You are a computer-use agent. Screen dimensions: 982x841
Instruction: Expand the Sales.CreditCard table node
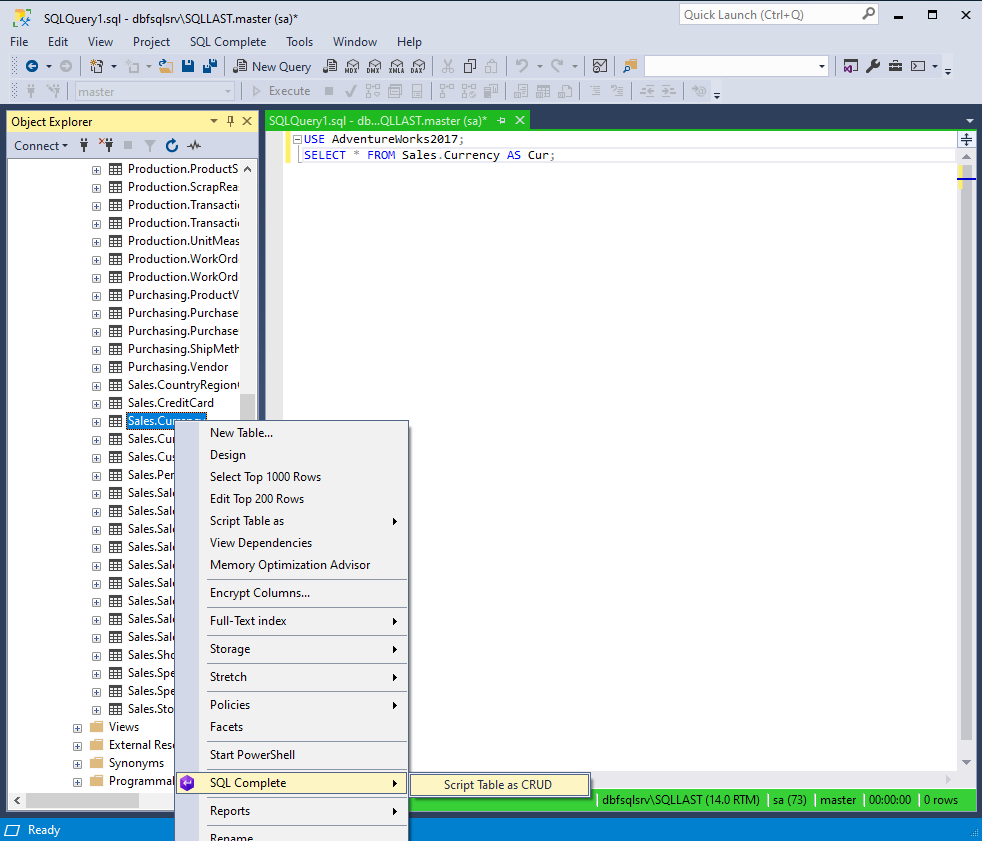96,403
